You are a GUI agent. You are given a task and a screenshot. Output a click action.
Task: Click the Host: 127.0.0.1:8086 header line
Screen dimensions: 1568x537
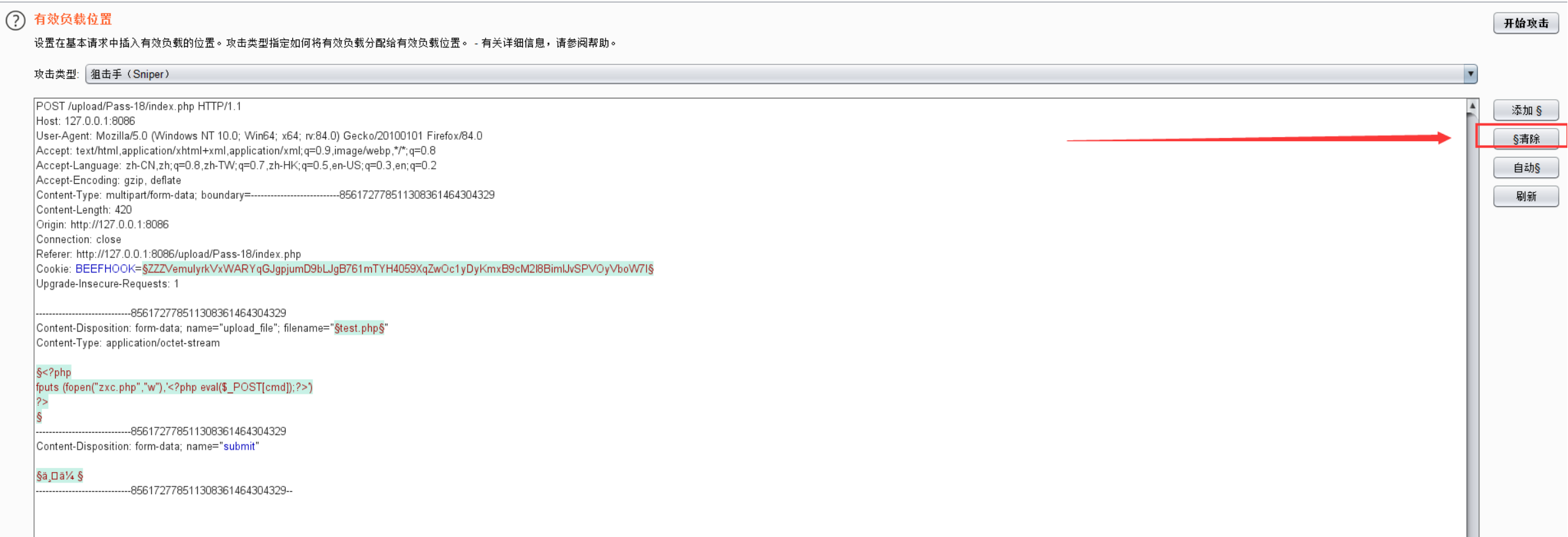click(x=85, y=121)
